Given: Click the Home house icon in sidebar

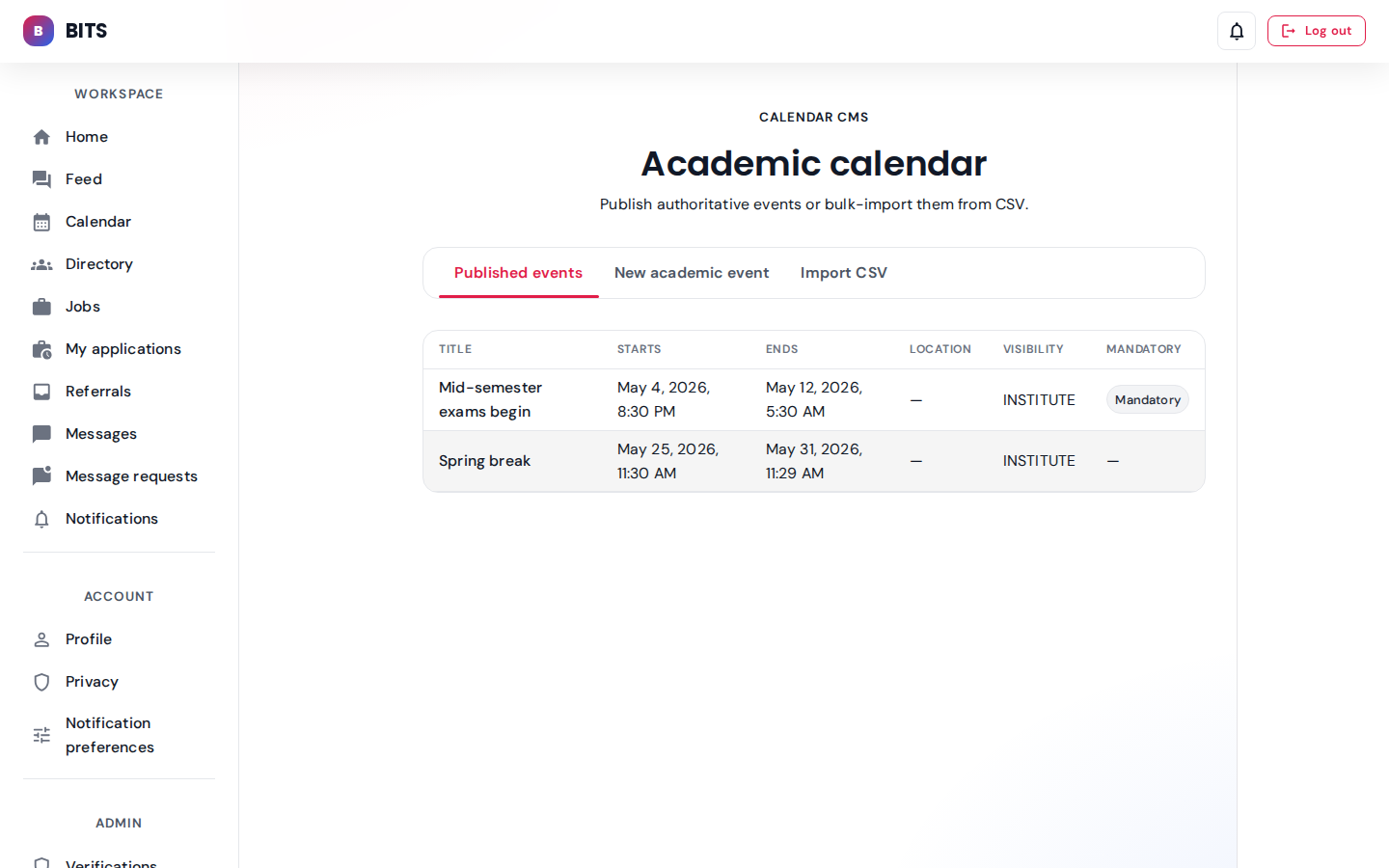Looking at the screenshot, I should [x=41, y=137].
